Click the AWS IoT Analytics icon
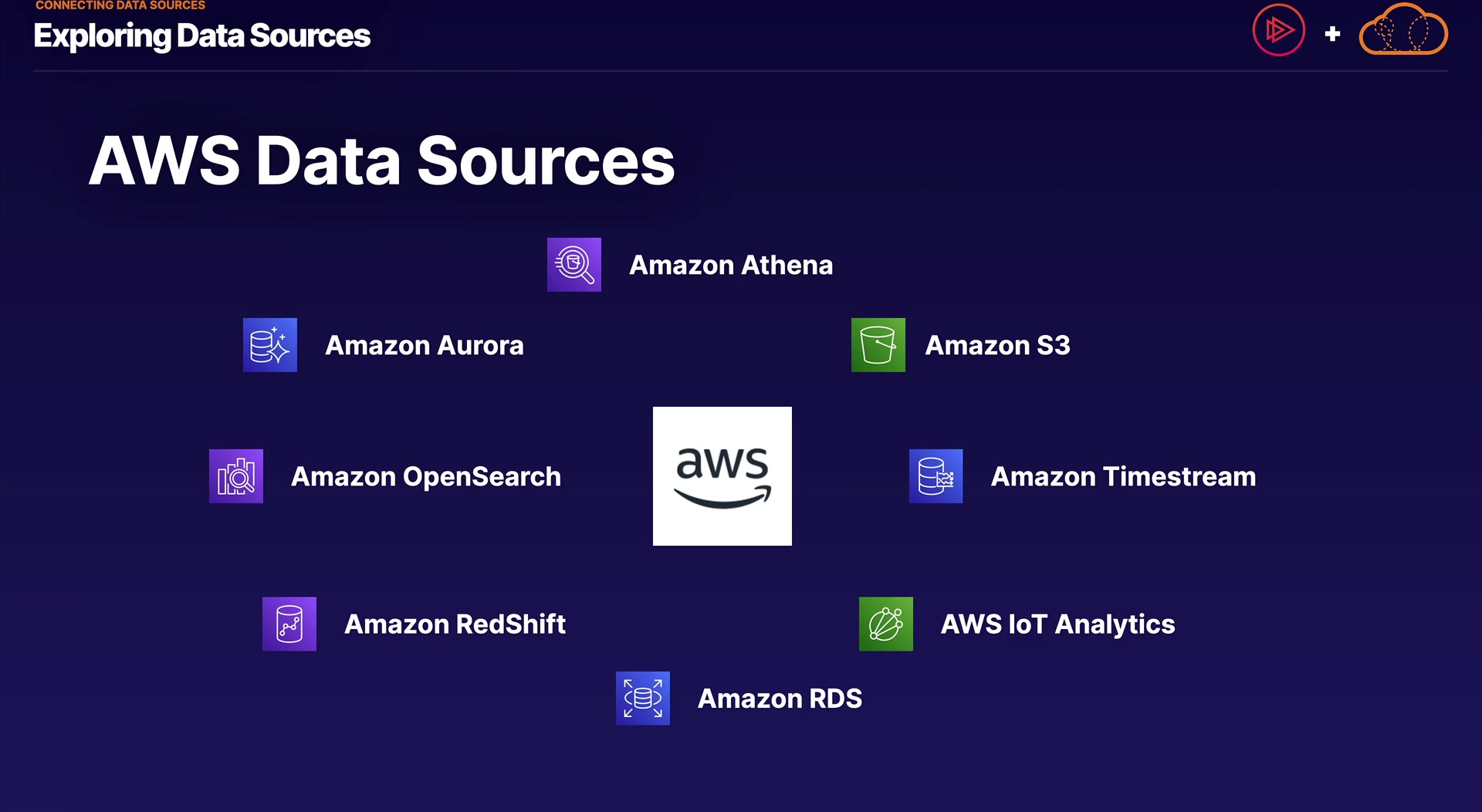The height and width of the screenshot is (812, 1482). (885, 624)
